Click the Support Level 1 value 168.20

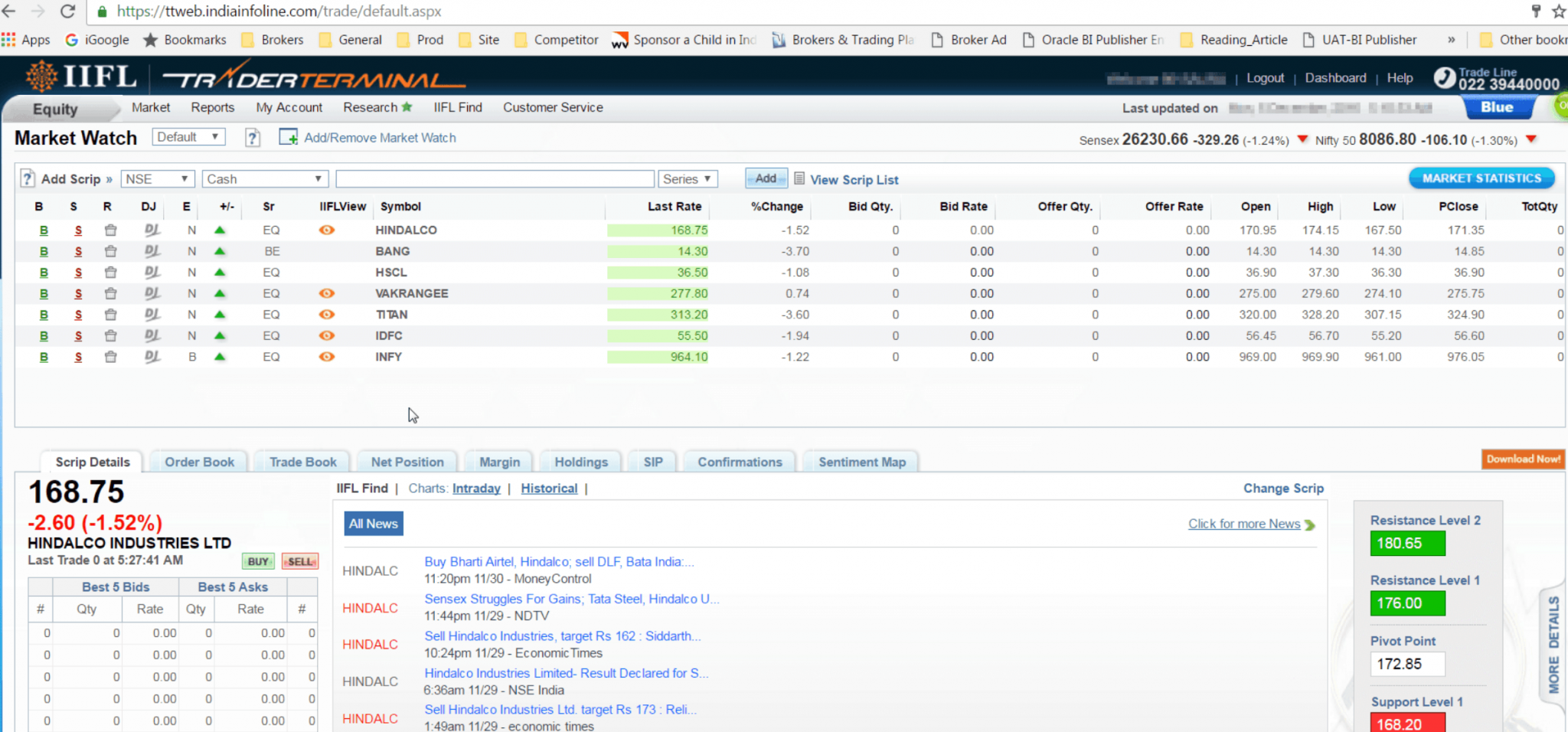[x=1407, y=723]
